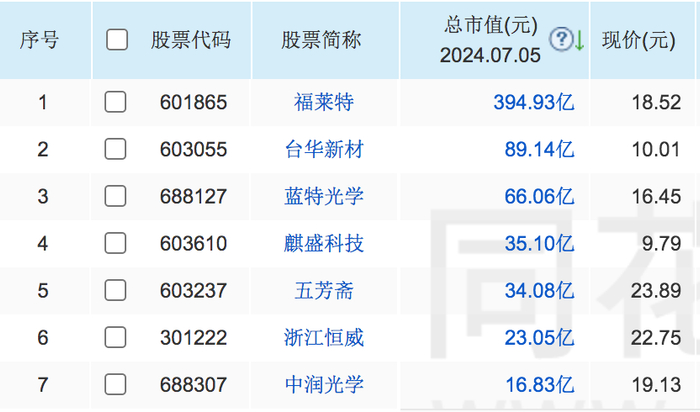Click the 34.08亿 market value link
The image size is (700, 412).
coord(539,291)
